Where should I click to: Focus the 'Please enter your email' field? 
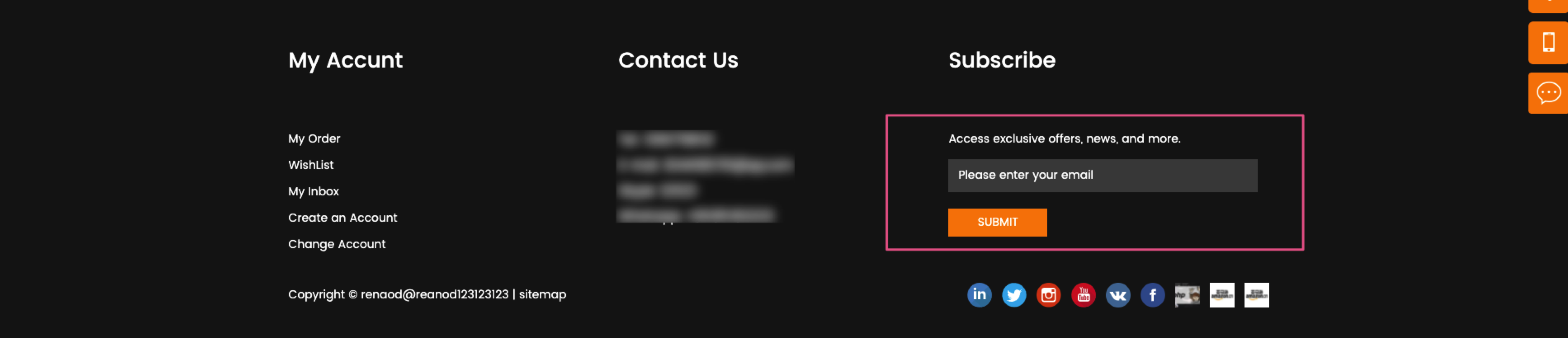tap(1103, 176)
